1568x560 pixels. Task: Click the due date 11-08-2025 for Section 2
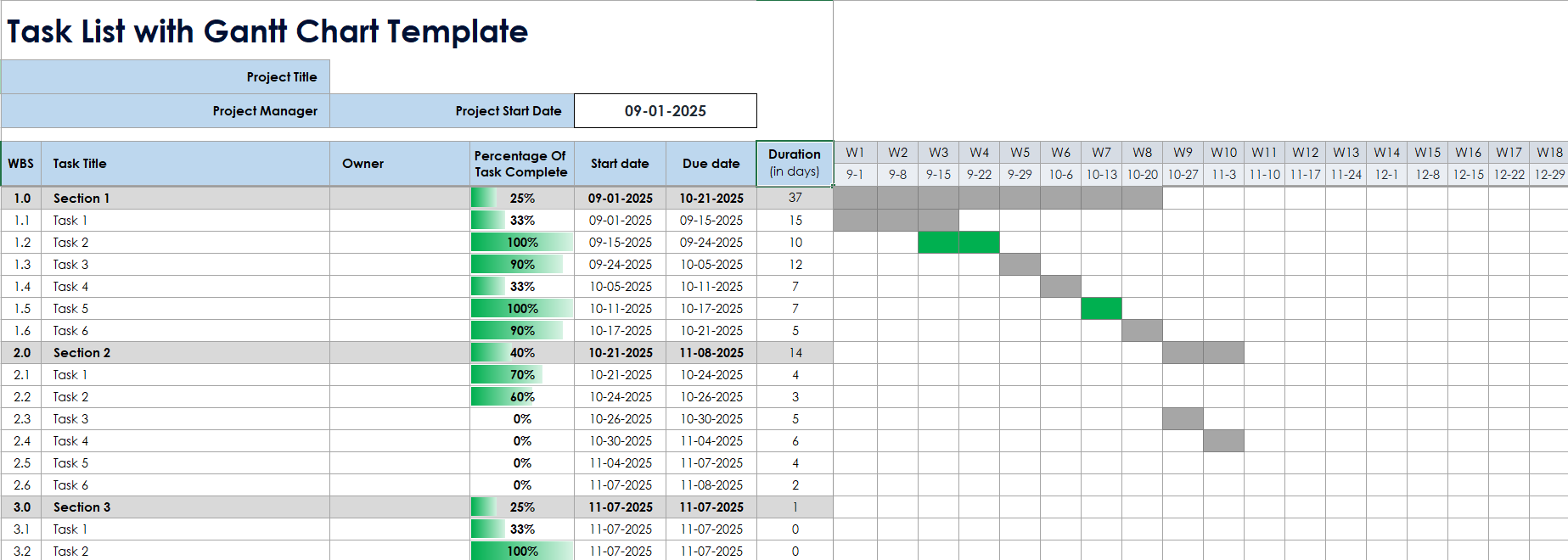pos(711,352)
